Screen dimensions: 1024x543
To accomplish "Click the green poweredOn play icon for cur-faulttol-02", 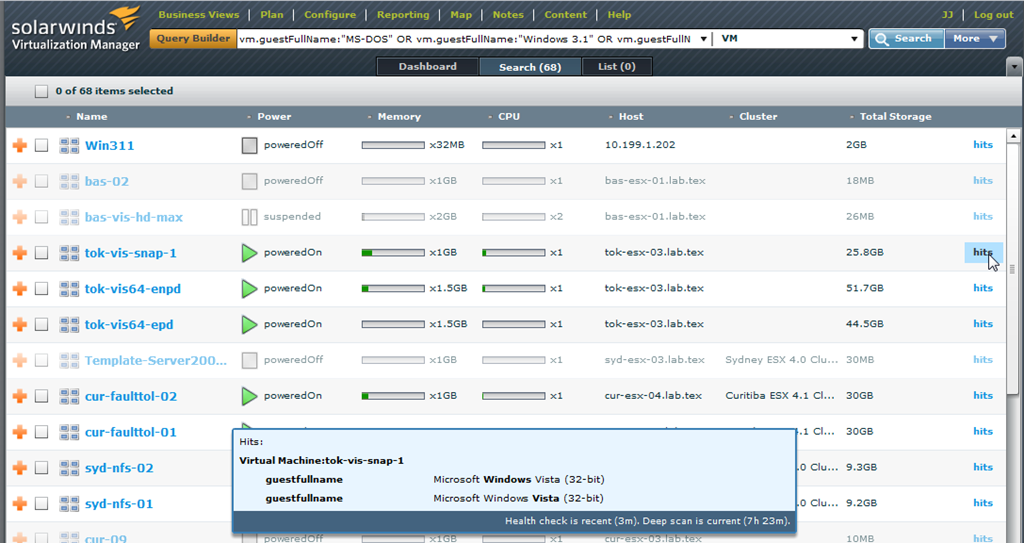I will (249, 396).
